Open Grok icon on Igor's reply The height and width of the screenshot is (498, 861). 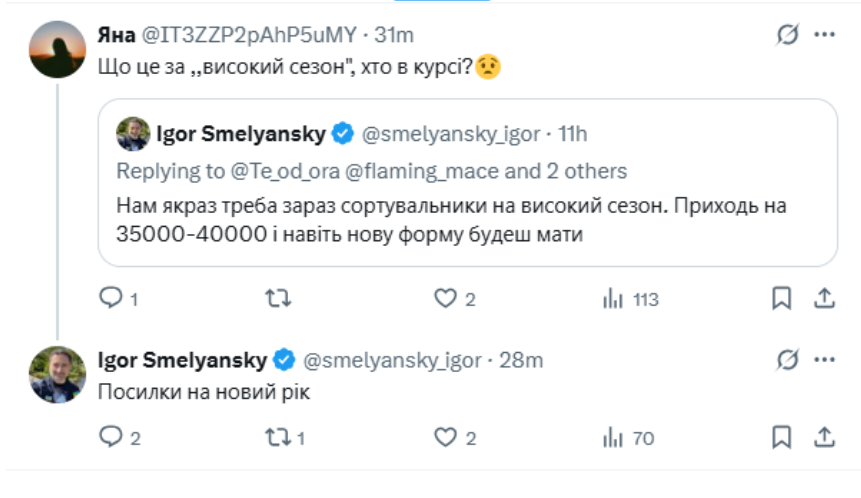point(788,359)
